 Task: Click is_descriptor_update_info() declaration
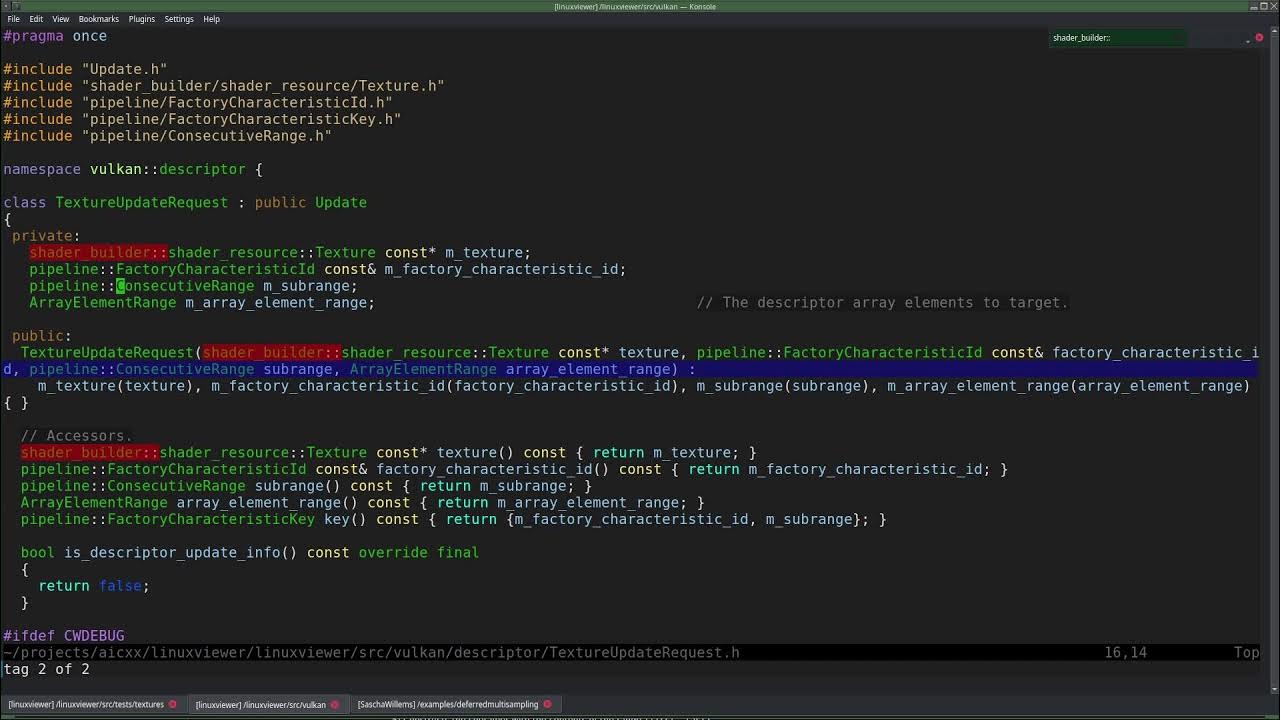click(x=250, y=552)
